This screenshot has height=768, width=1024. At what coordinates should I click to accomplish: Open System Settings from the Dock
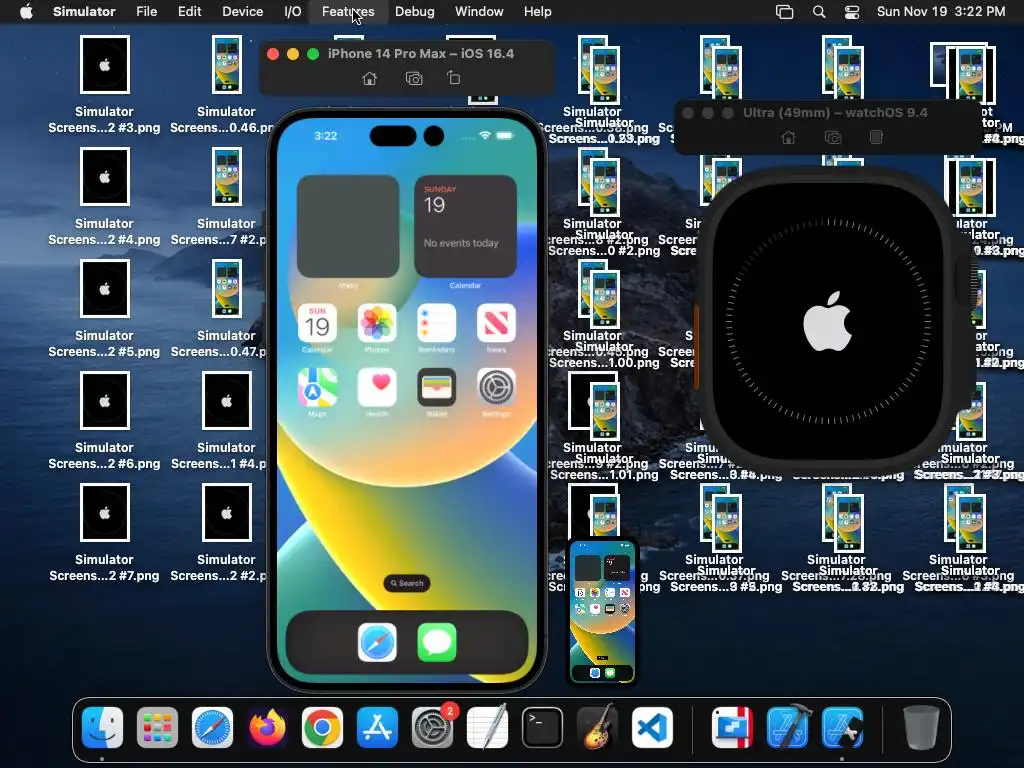click(x=432, y=727)
